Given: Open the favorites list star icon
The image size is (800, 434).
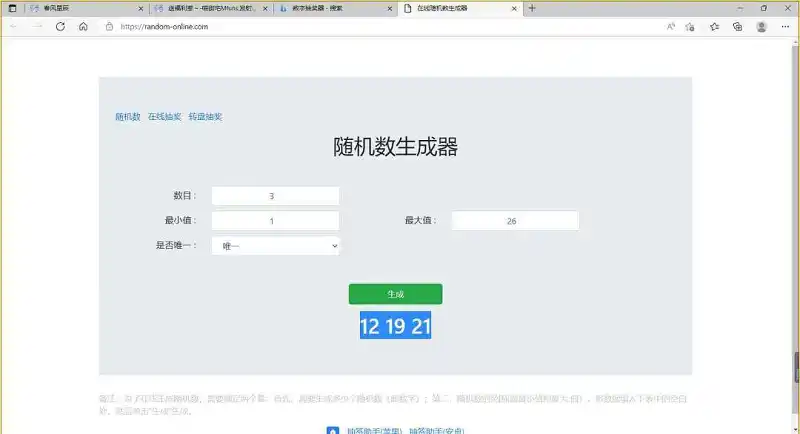Looking at the screenshot, I should pos(714,27).
